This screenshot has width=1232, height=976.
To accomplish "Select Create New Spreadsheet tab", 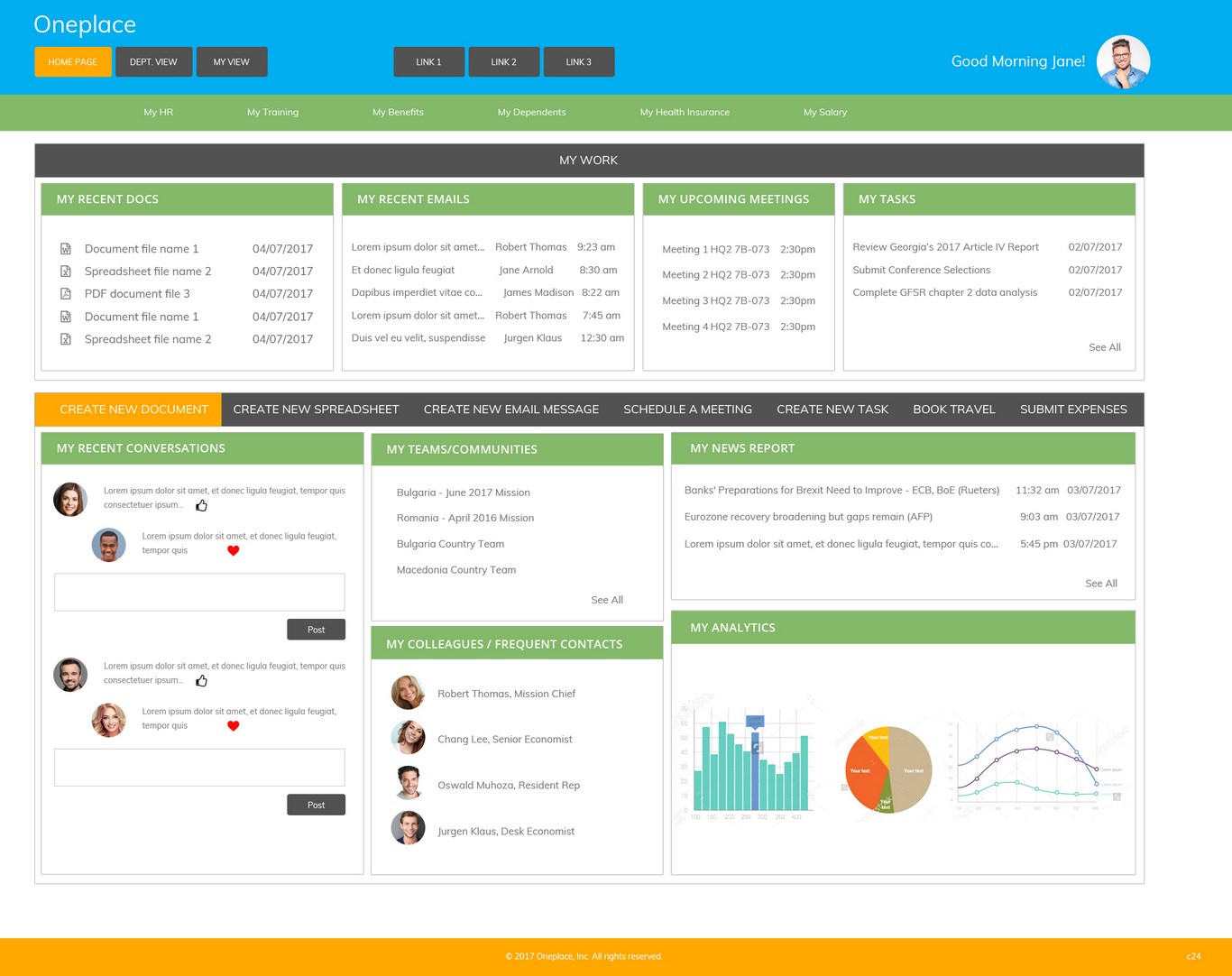I will pyautogui.click(x=316, y=410).
